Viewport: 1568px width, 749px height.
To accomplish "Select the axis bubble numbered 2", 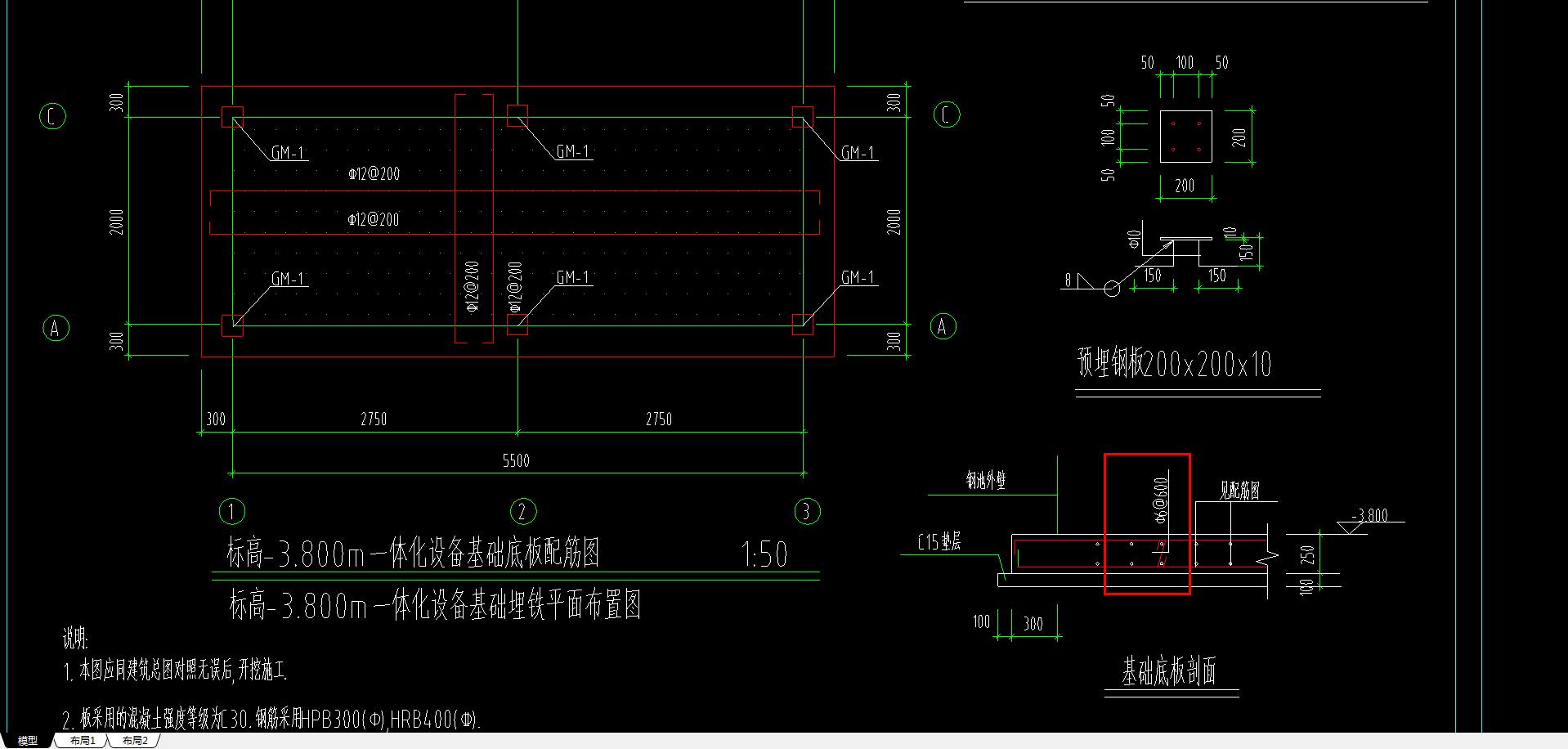I will [x=522, y=512].
